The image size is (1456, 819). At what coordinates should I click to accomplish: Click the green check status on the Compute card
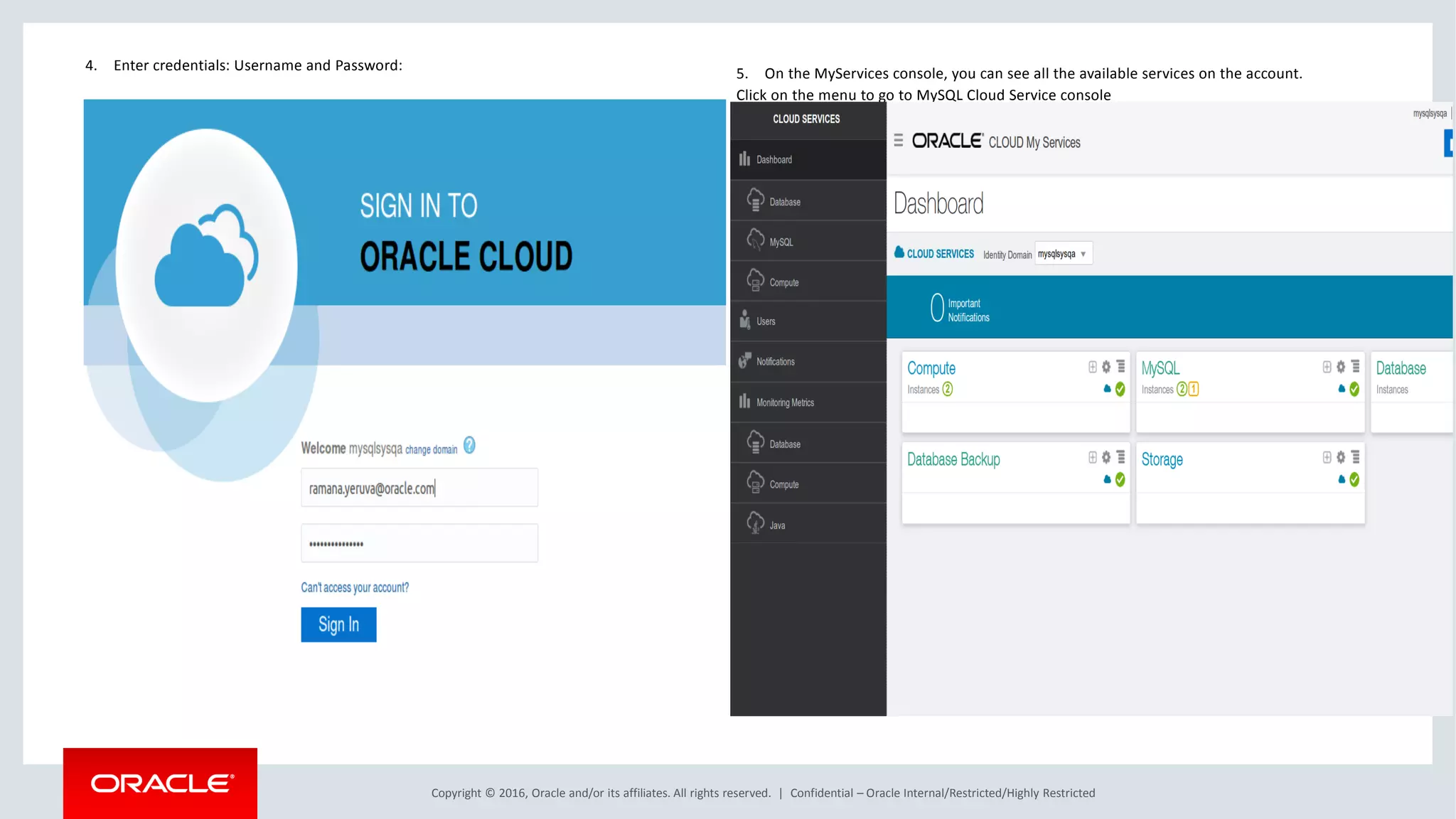pyautogui.click(x=1120, y=389)
